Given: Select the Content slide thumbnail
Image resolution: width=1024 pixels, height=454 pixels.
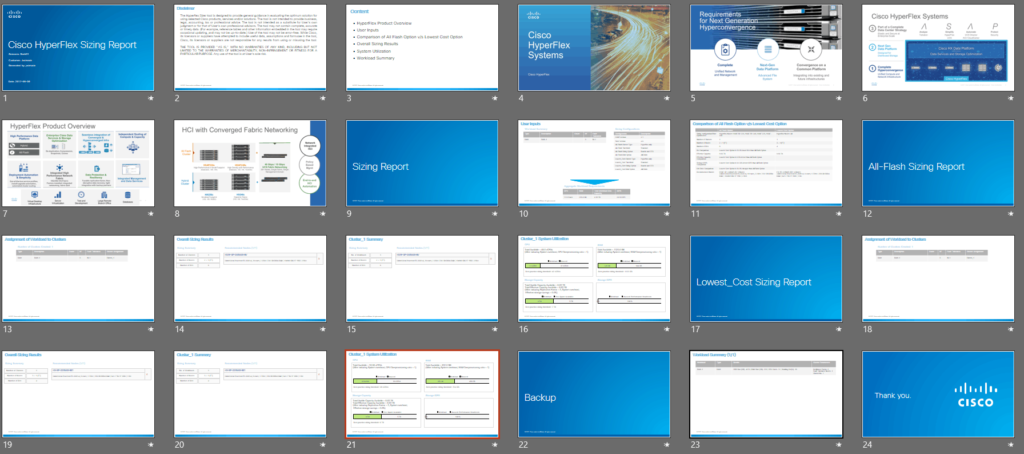Looking at the screenshot, I should click(x=423, y=48).
